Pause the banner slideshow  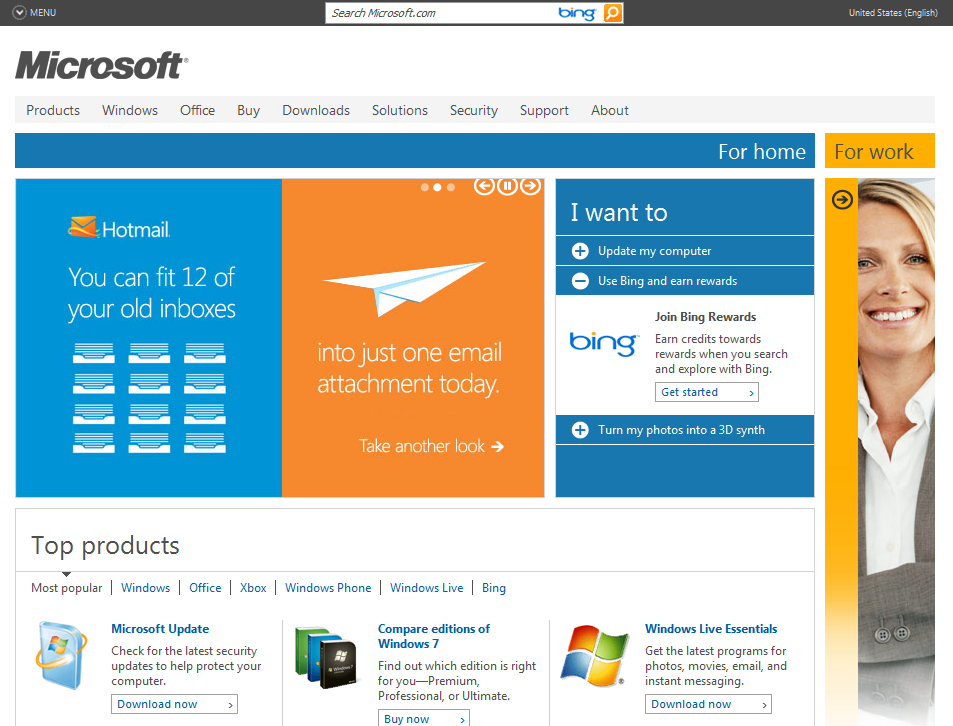click(x=507, y=186)
